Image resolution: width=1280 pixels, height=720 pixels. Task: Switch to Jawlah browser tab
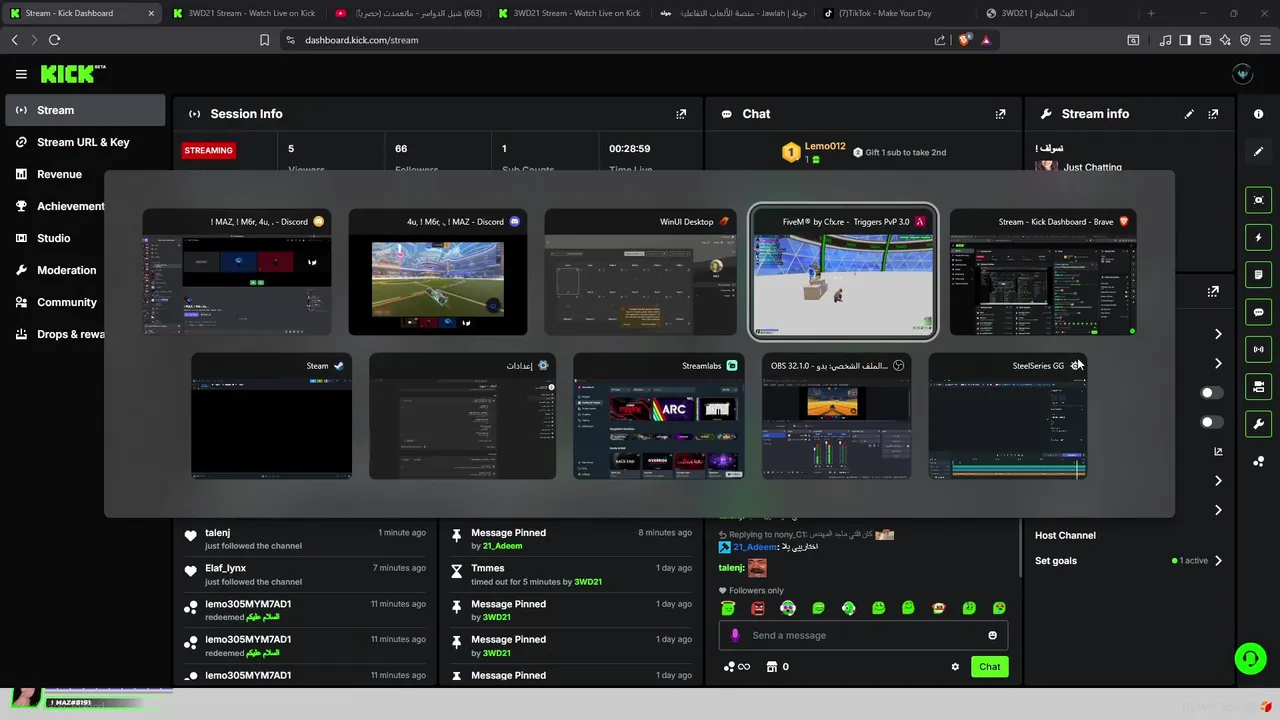click(733, 13)
